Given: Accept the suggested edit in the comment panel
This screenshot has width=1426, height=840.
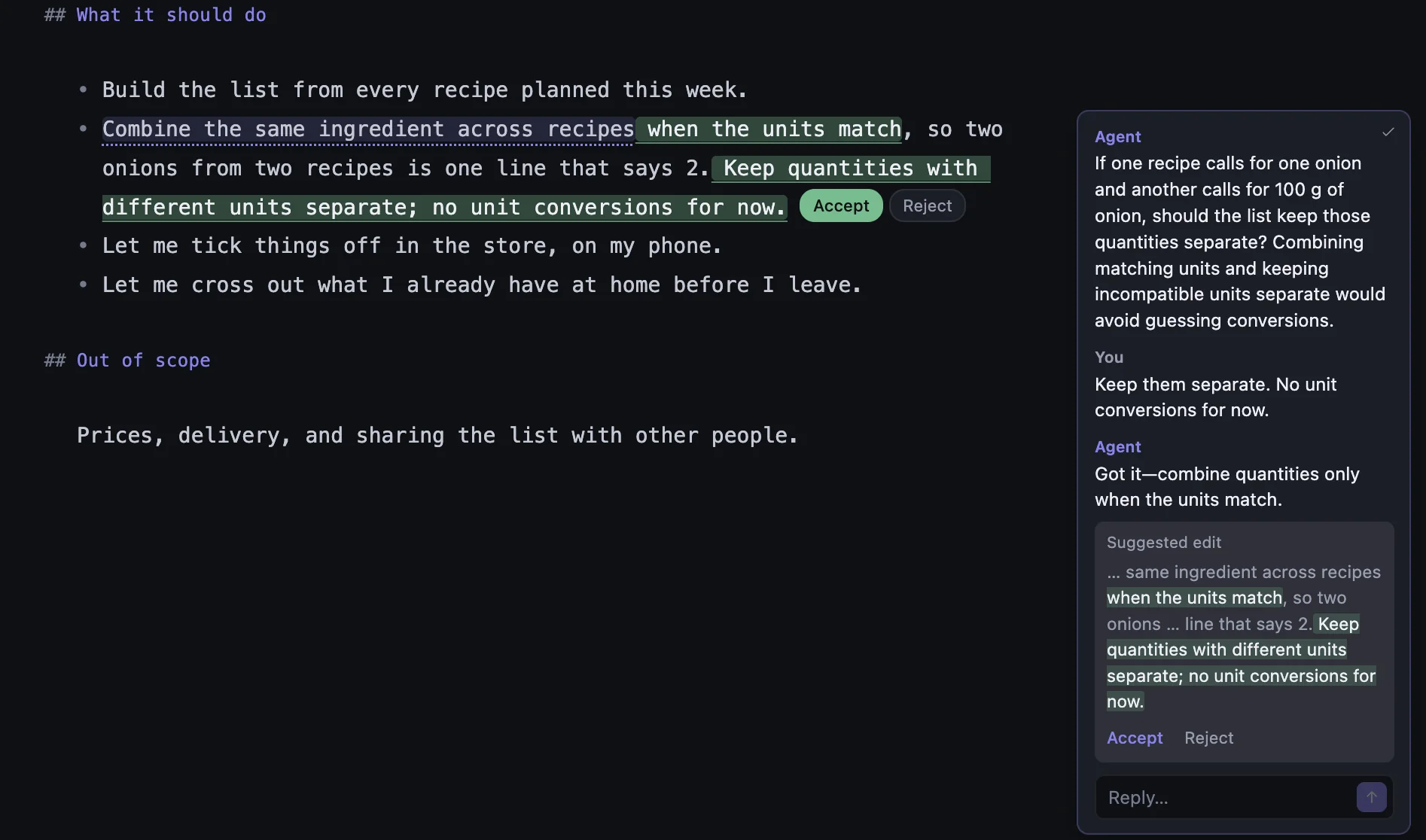Looking at the screenshot, I should (1134, 738).
